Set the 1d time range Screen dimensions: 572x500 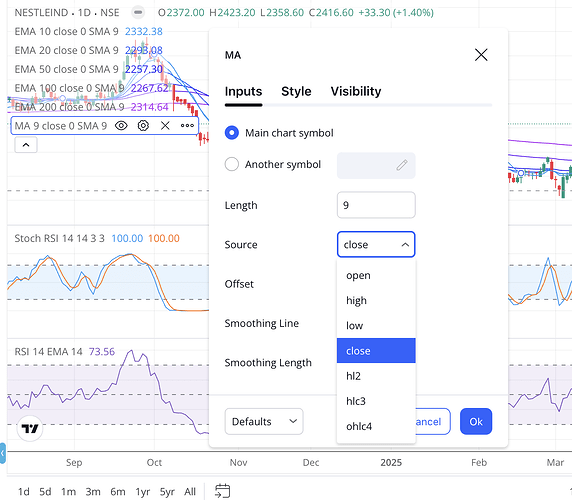(x=24, y=492)
